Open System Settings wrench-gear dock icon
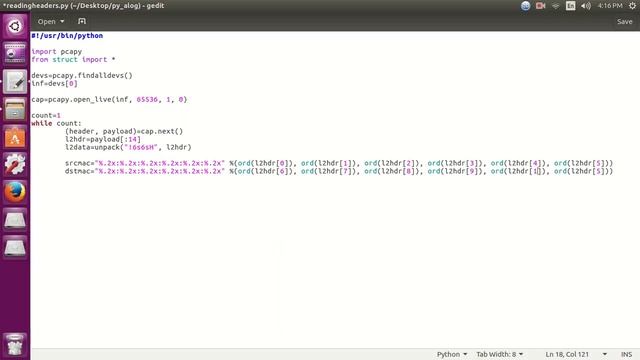The image size is (640, 360). coord(15,164)
